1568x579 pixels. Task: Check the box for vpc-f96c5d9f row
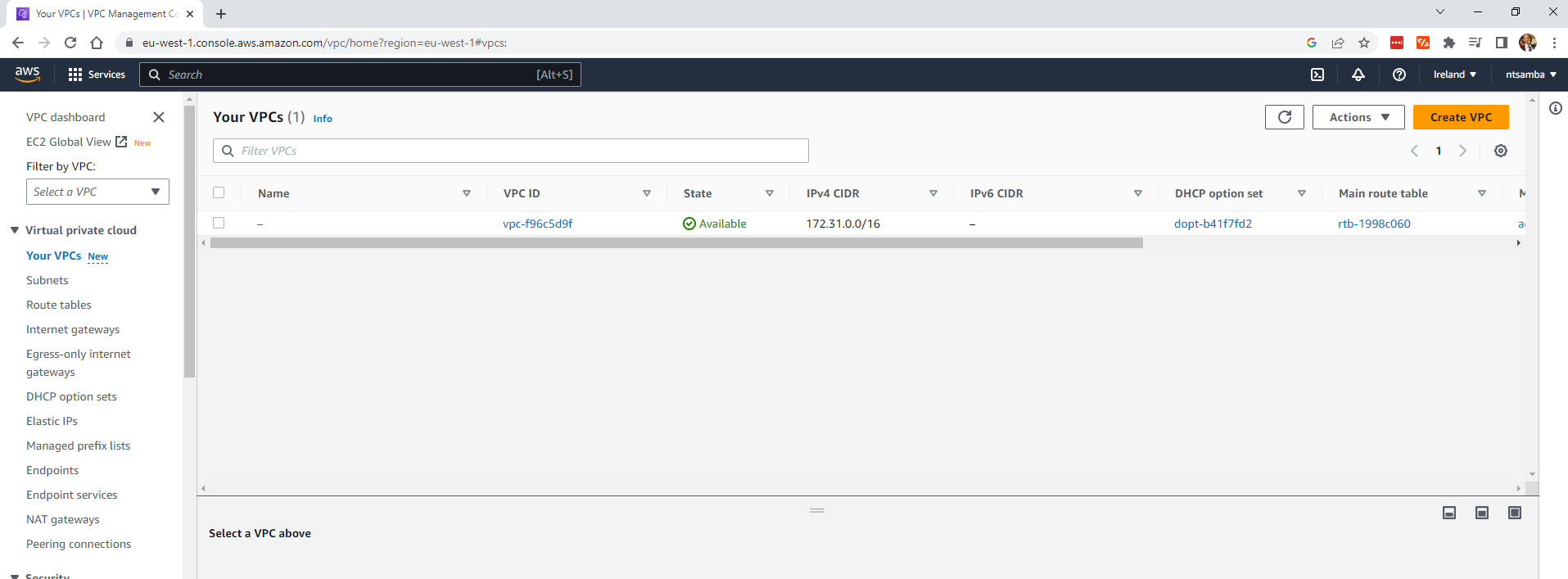219,223
